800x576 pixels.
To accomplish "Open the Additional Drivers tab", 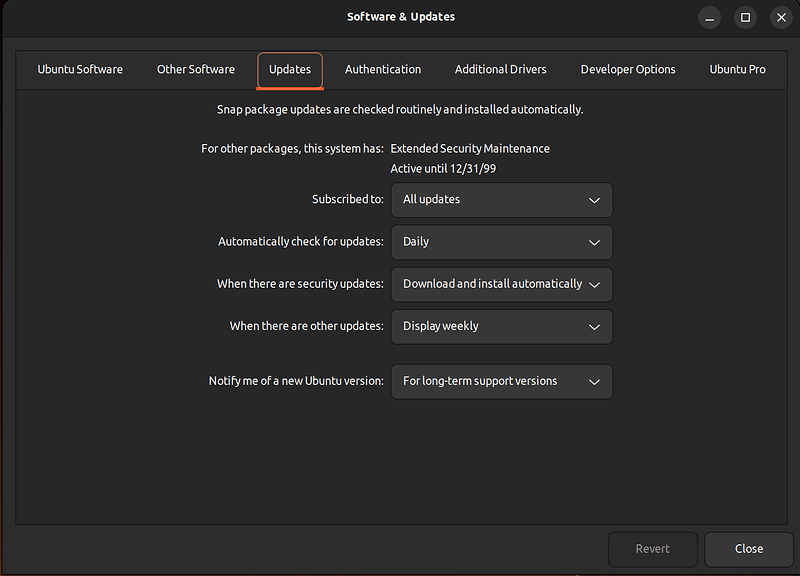I will point(501,69).
